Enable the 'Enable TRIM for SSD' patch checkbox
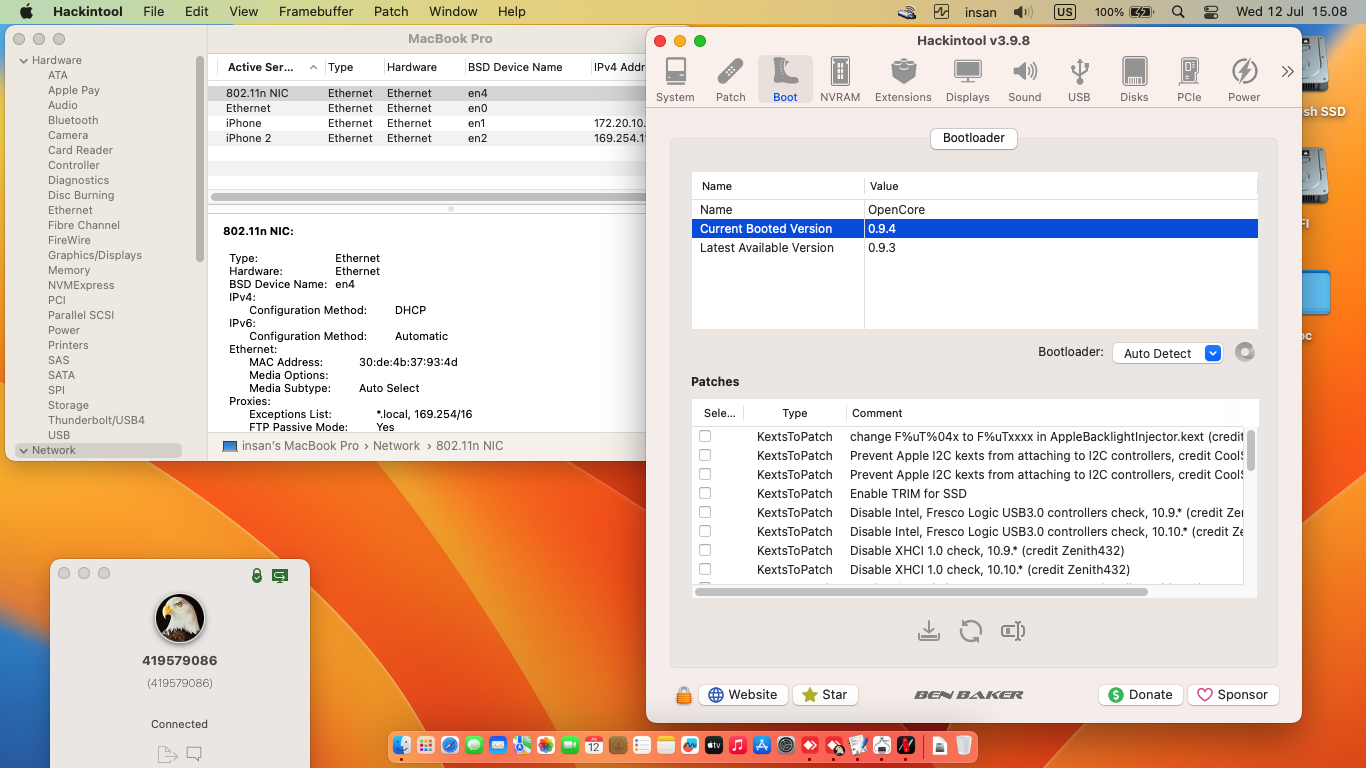1366x768 pixels. point(705,494)
